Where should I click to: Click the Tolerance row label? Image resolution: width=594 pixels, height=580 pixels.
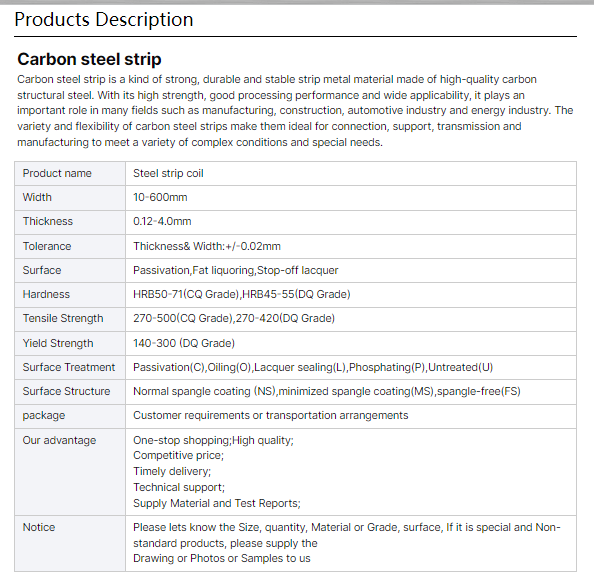(x=47, y=246)
